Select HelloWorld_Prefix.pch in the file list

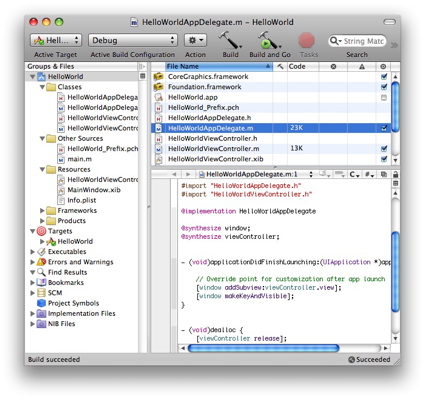271,108
